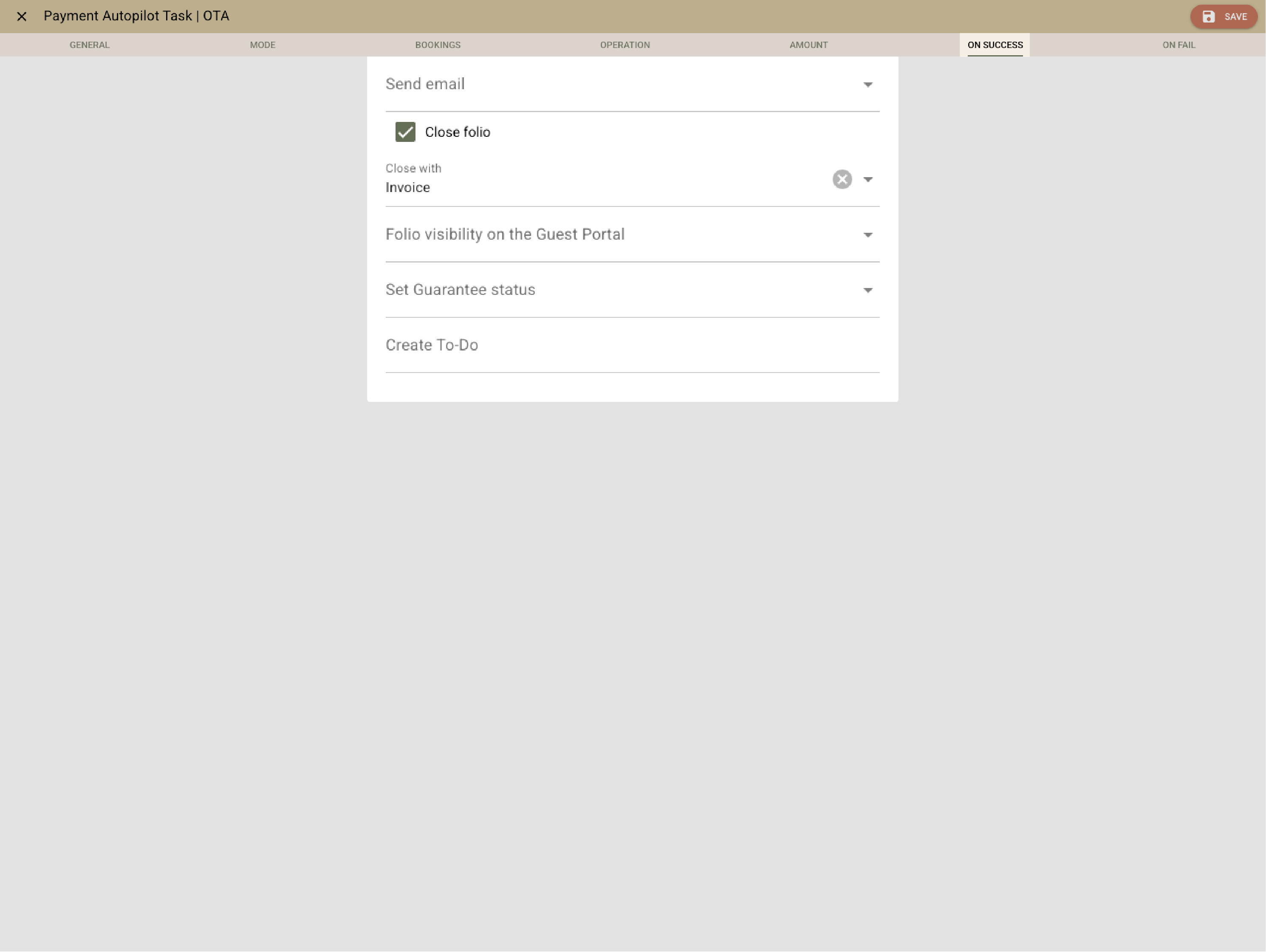Close the Payment Autopilot Task dialog
The width and height of the screenshot is (1266, 952).
[x=23, y=17]
